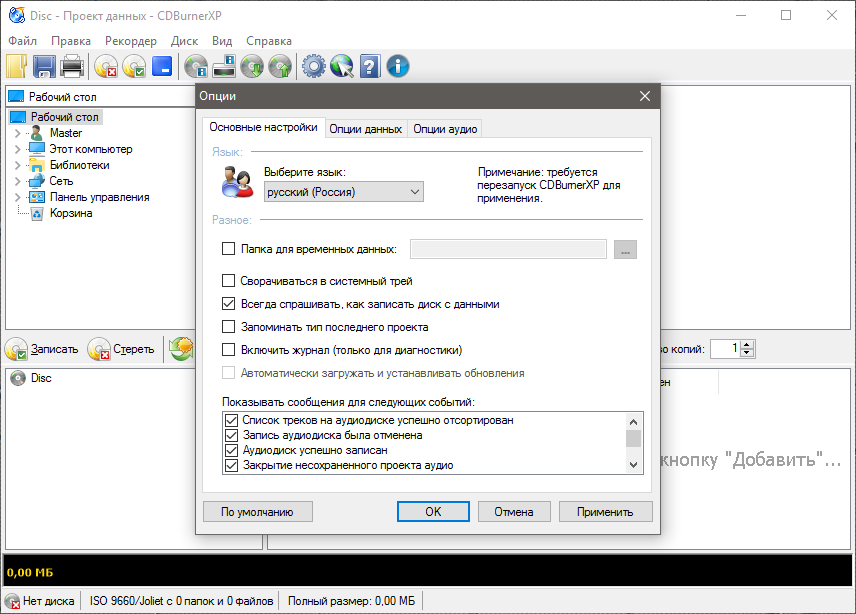The image size is (856, 614).
Task: Expand the Master node in tree
Action: 17,133
